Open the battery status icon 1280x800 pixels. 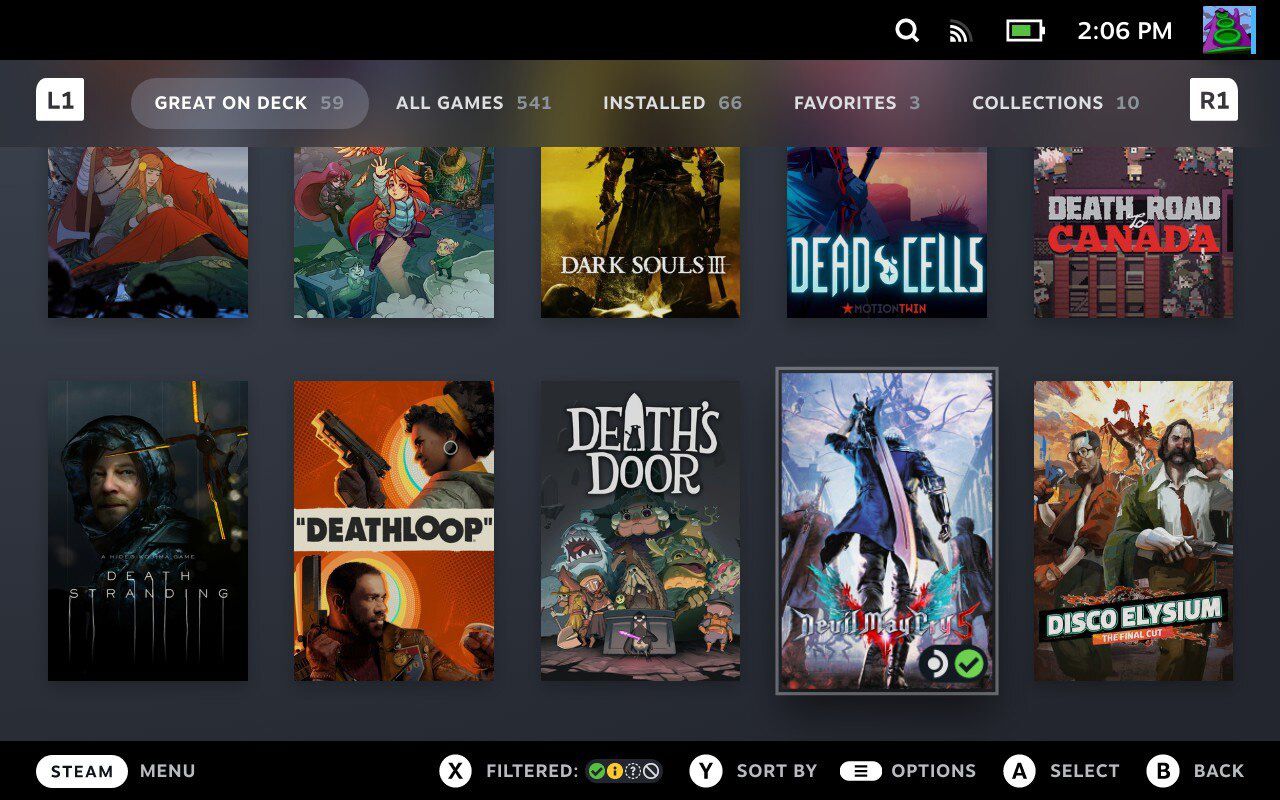pyautogui.click(x=1025, y=31)
